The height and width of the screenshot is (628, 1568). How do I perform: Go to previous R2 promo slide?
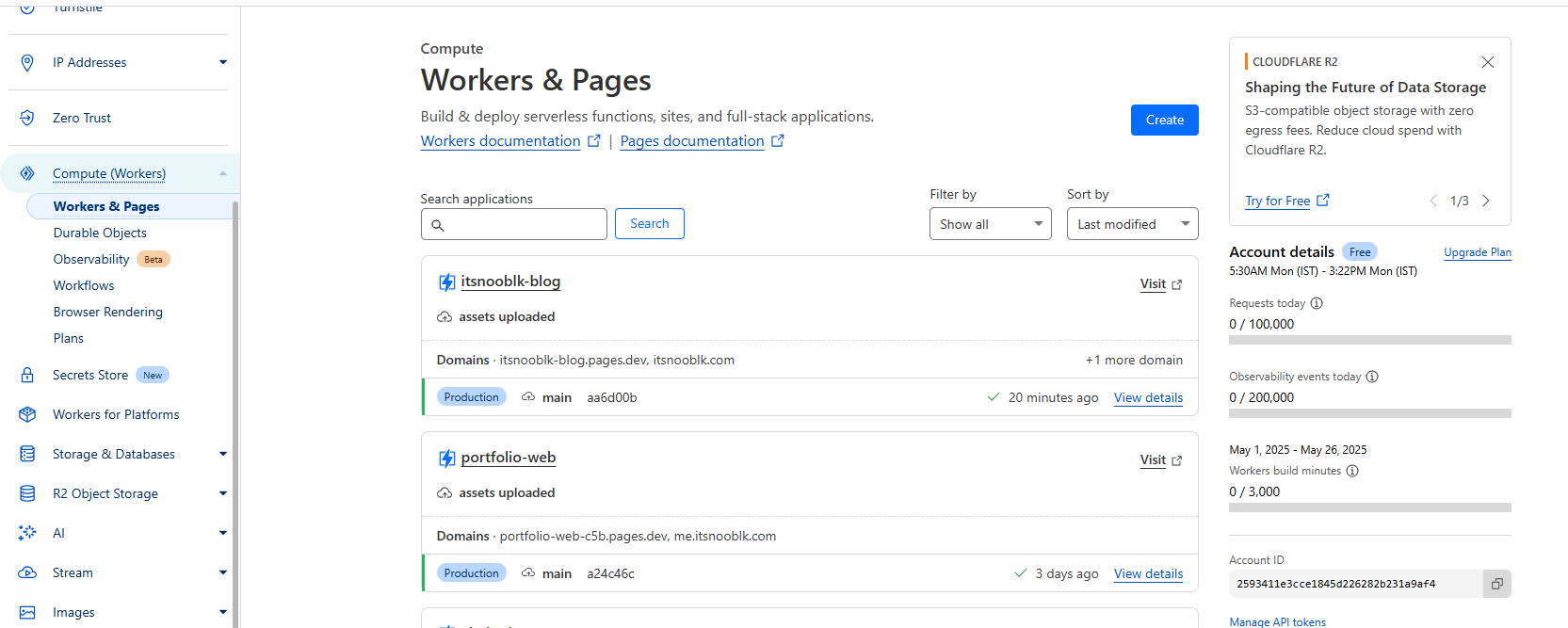1433,201
